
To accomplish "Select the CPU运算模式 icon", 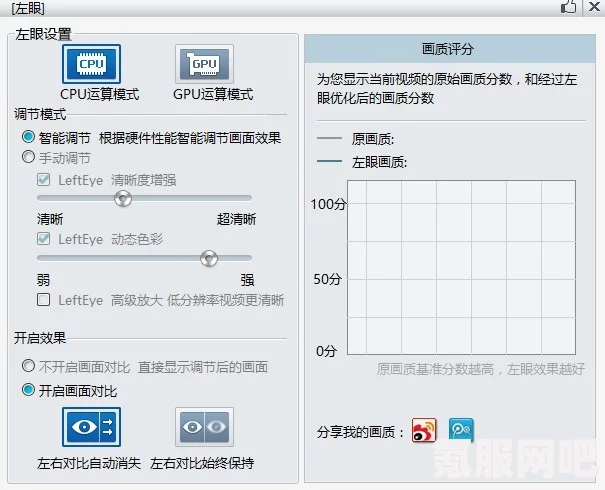I will click(x=91, y=64).
